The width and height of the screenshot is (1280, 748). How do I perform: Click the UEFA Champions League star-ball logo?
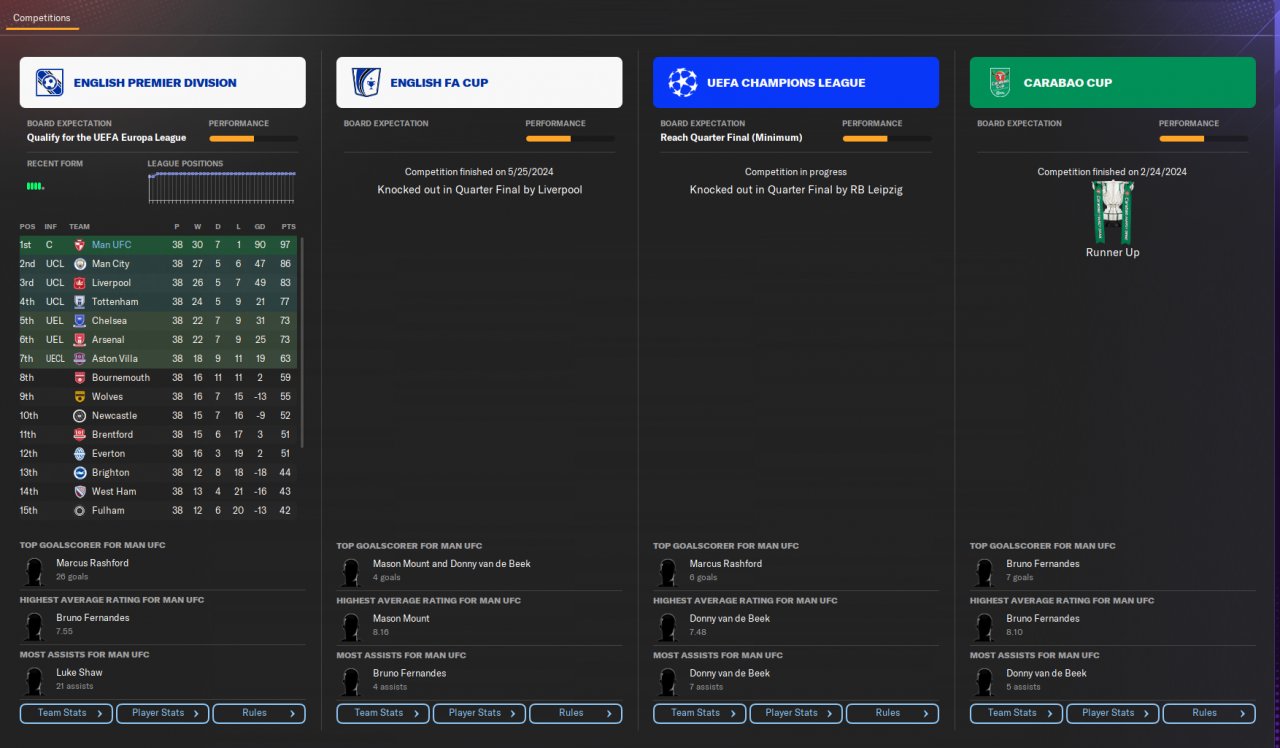point(683,82)
